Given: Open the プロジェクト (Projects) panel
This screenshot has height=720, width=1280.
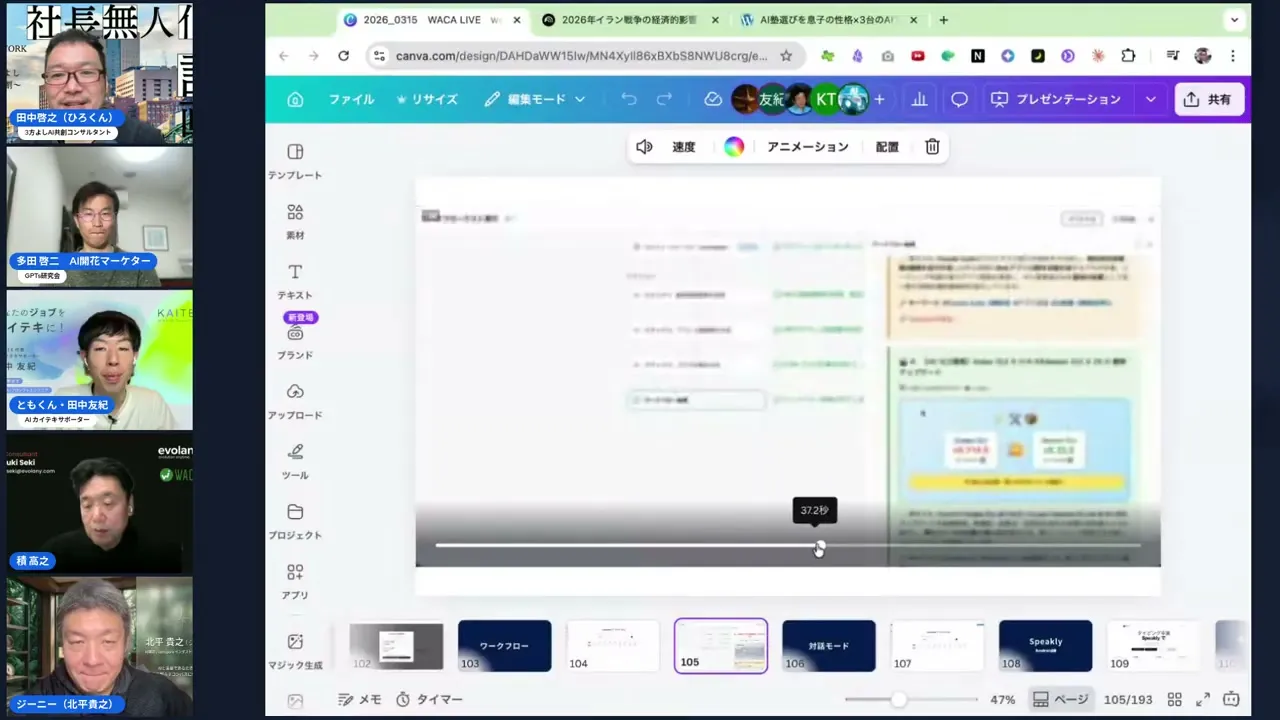Looking at the screenshot, I should (295, 520).
